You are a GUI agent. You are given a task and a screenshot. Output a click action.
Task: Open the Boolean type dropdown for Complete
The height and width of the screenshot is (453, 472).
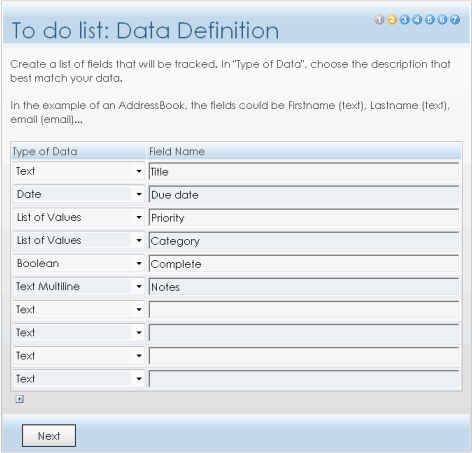(x=79, y=264)
